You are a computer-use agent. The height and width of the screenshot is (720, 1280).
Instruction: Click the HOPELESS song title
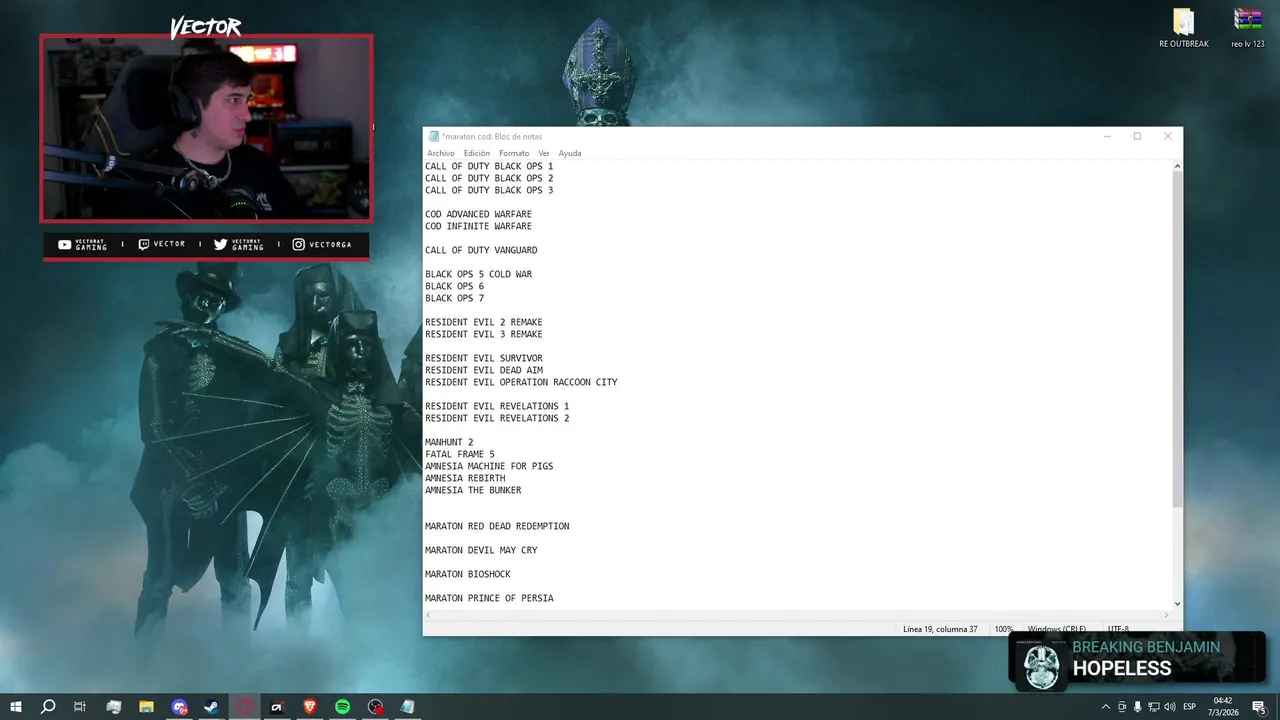[1122, 668]
